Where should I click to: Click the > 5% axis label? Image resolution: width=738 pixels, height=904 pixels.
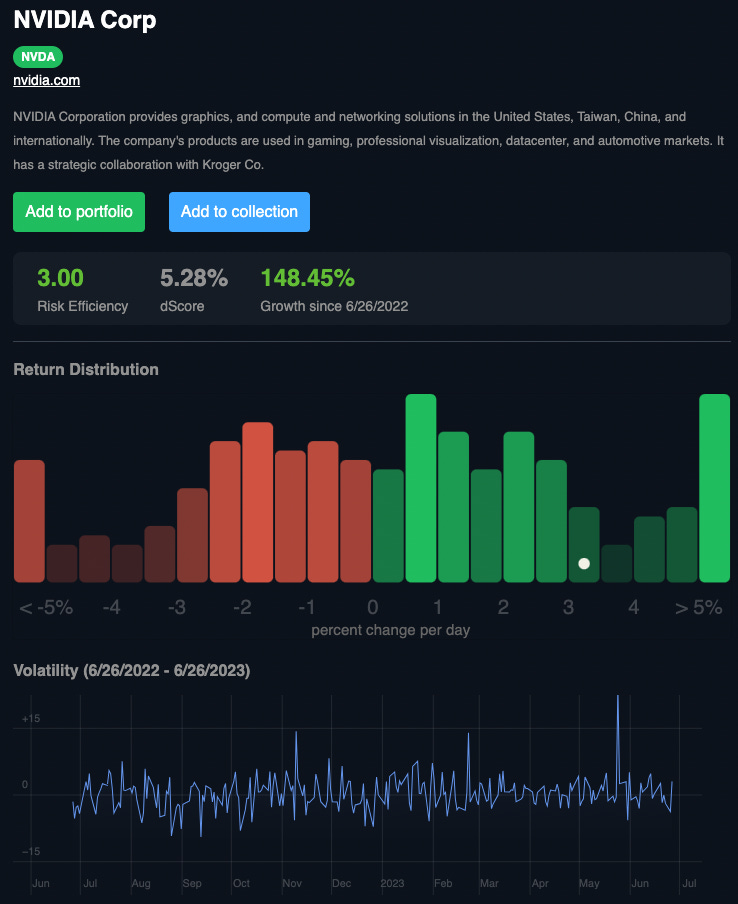(698, 607)
